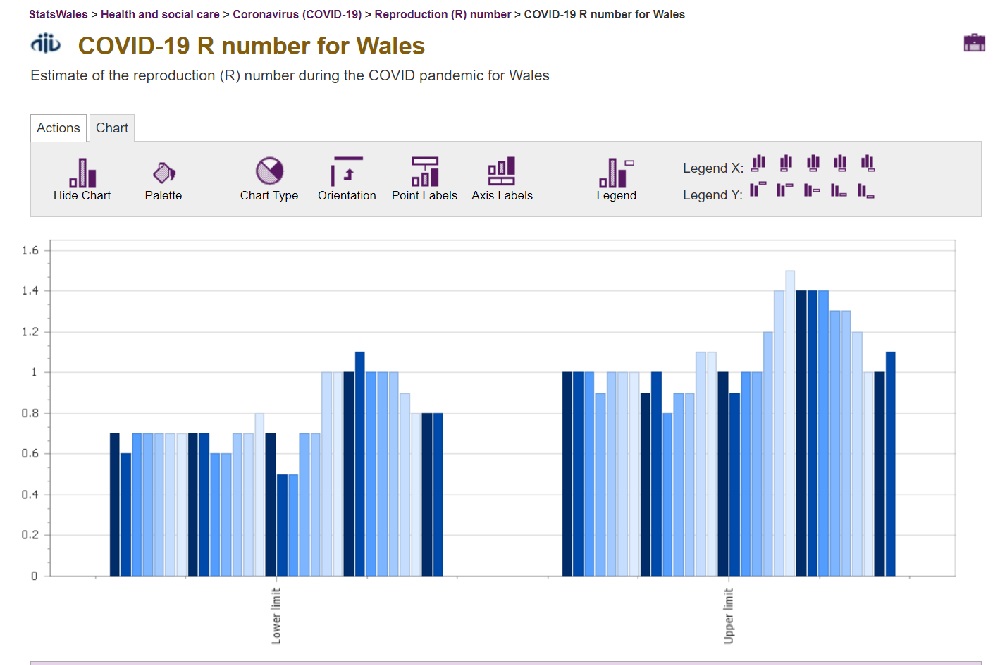The height and width of the screenshot is (665, 1000).
Task: Switch to the Actions tab
Action: [58, 128]
